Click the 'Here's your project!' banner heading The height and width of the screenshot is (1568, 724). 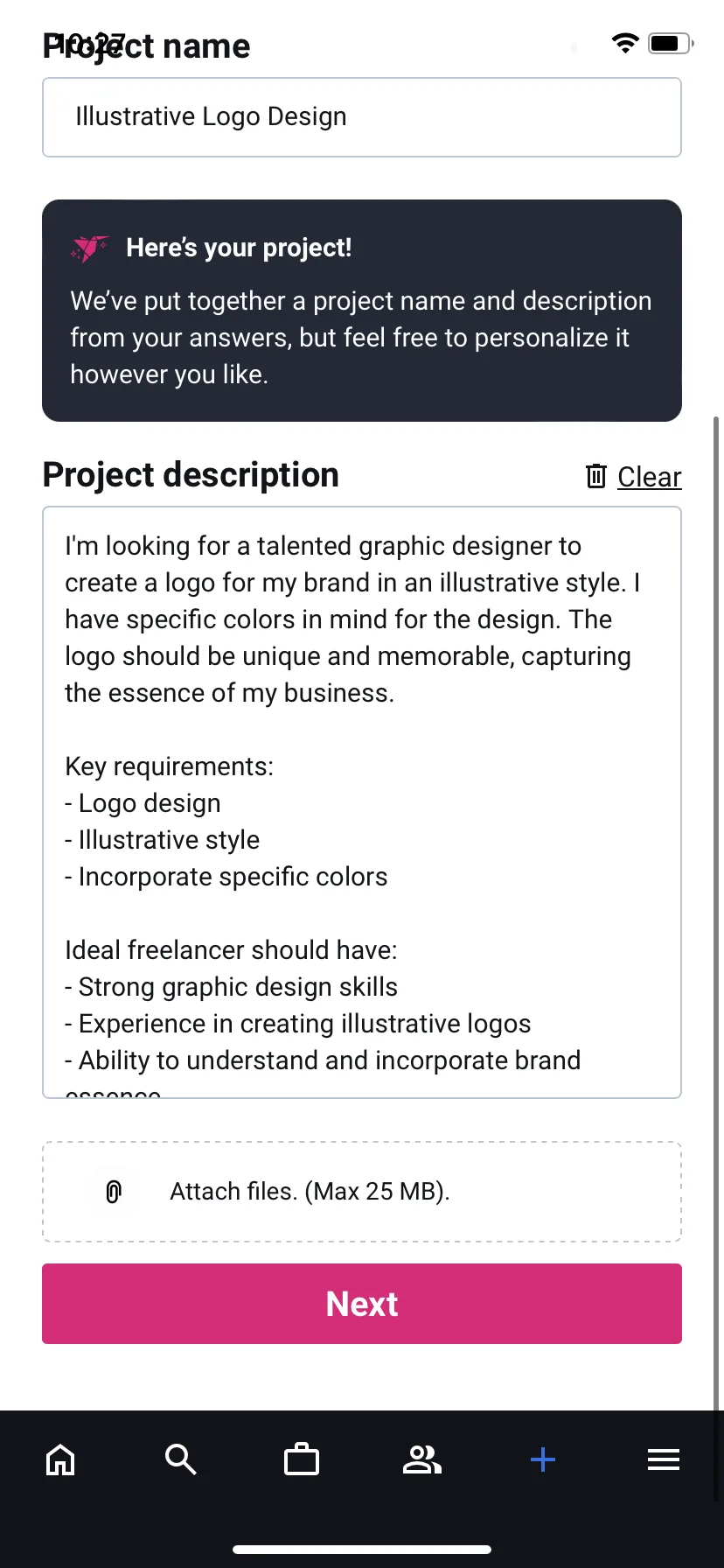coord(239,248)
